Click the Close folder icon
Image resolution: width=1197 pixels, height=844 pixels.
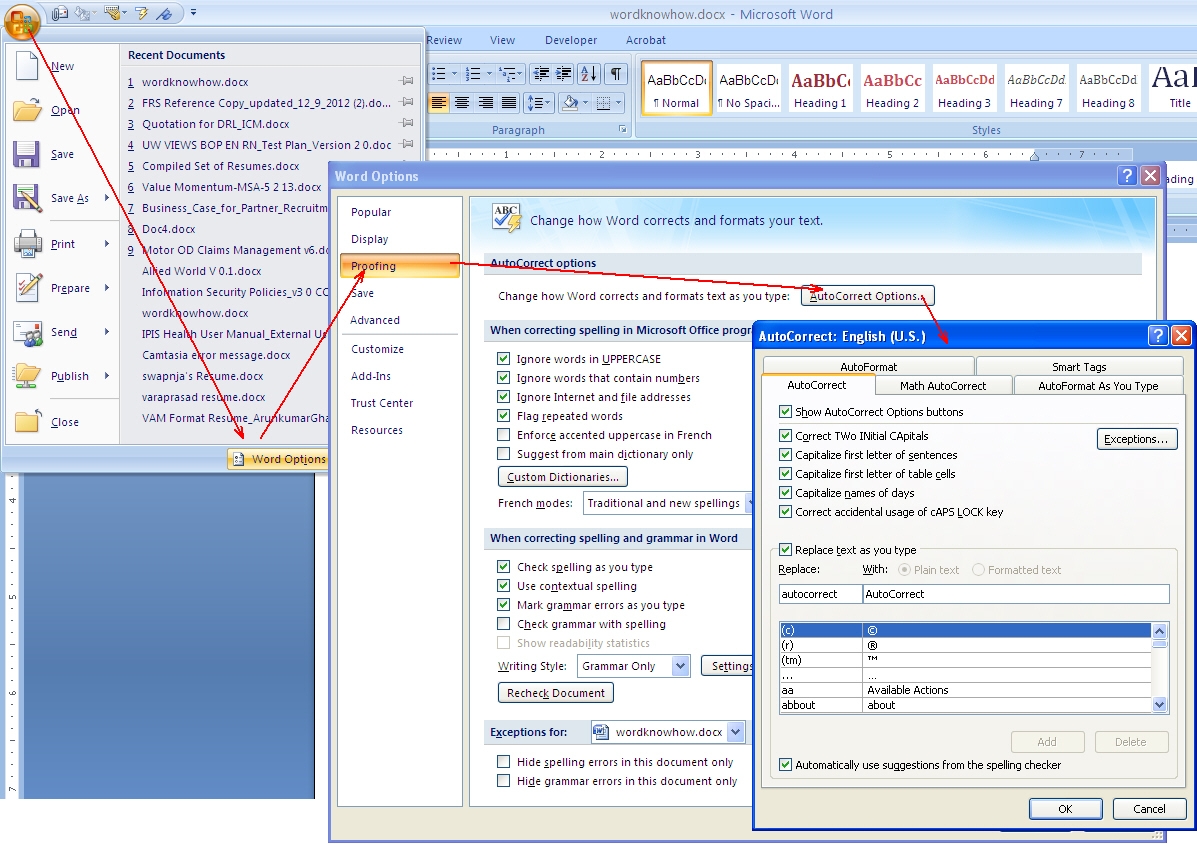point(27,421)
